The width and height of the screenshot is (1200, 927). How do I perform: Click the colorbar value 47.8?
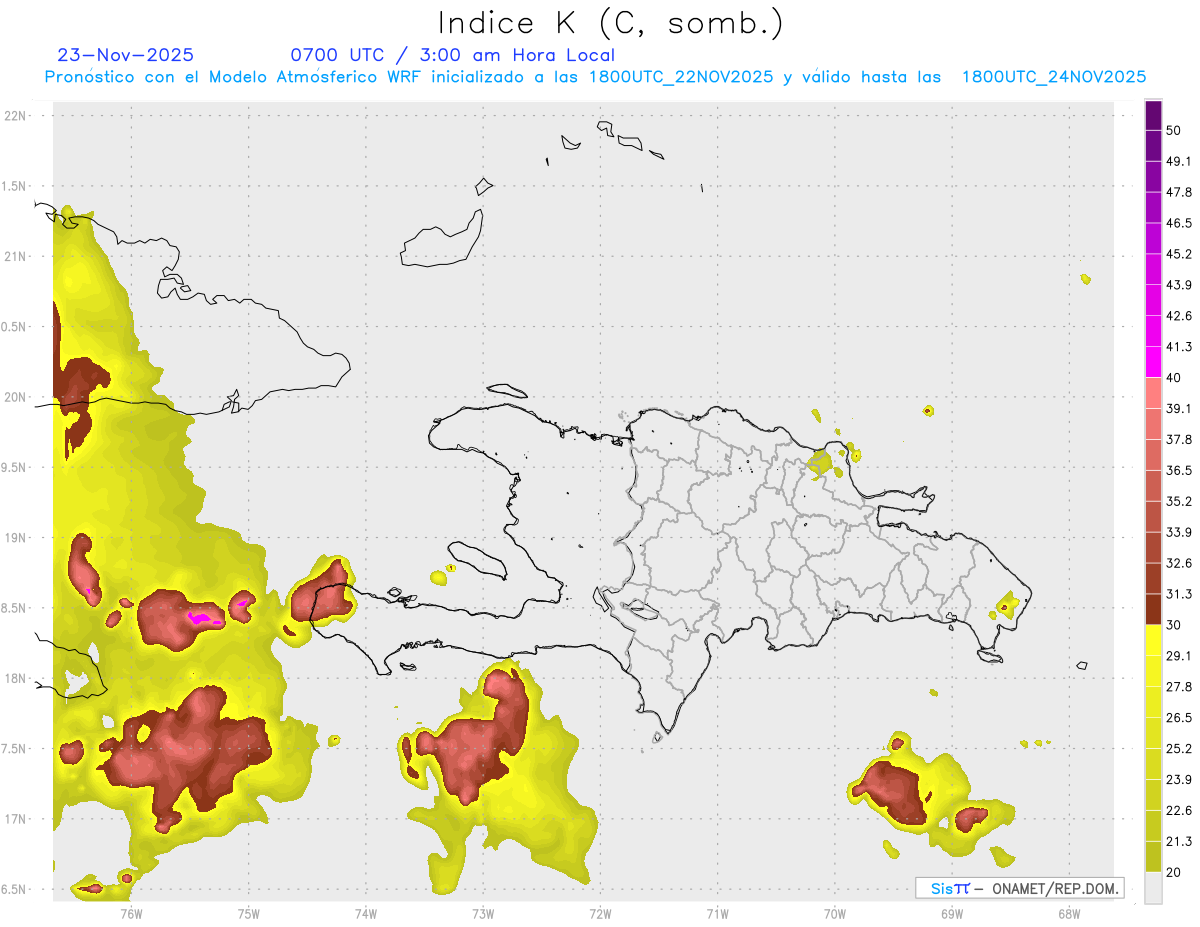coord(1180,192)
